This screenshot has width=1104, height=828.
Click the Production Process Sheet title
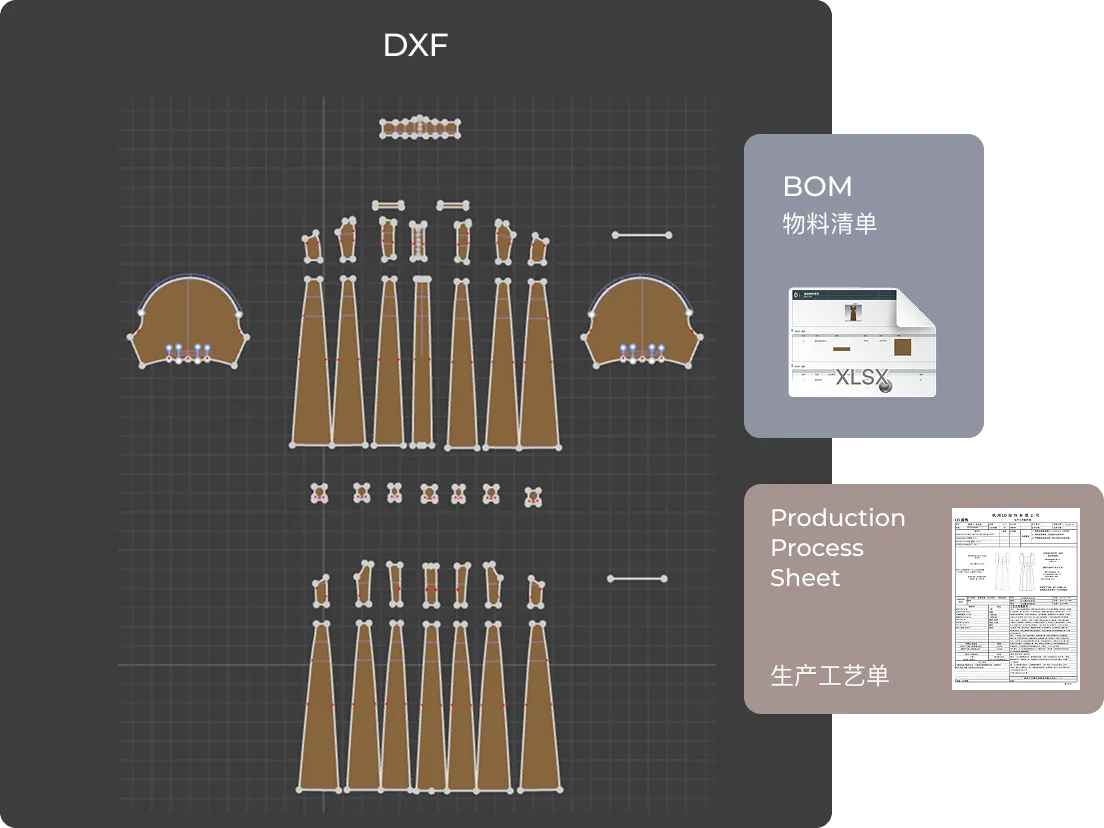click(837, 547)
